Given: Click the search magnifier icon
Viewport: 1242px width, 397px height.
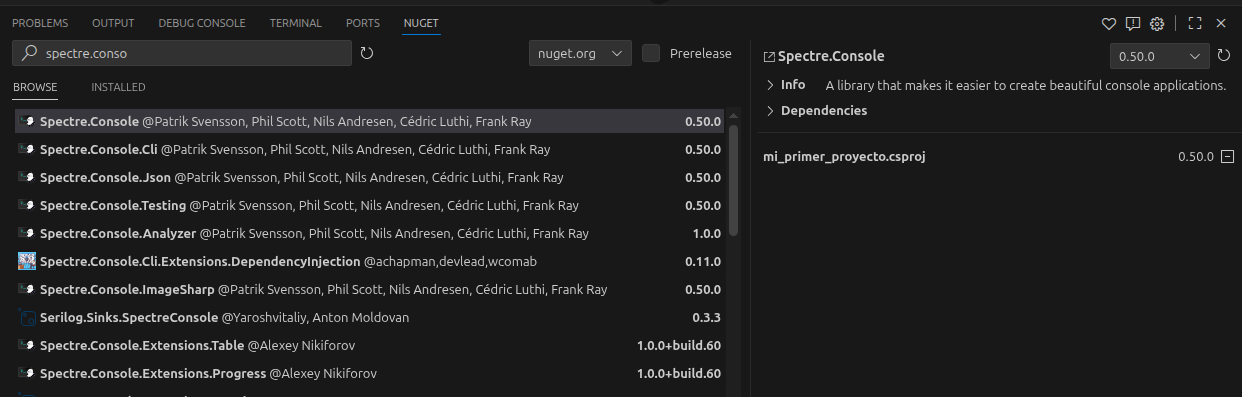Looking at the screenshot, I should click(x=29, y=53).
